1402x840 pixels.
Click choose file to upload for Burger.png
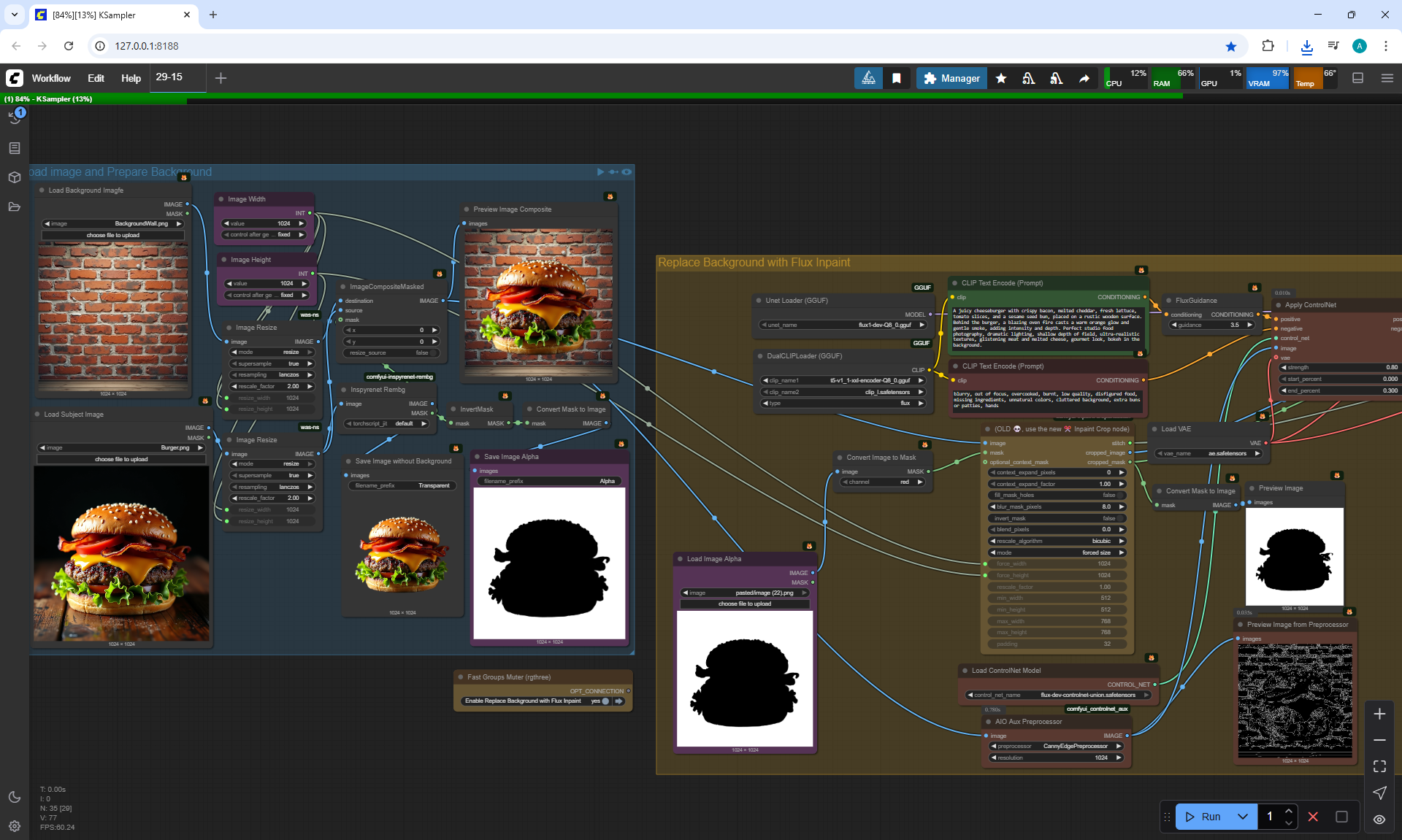click(121, 459)
